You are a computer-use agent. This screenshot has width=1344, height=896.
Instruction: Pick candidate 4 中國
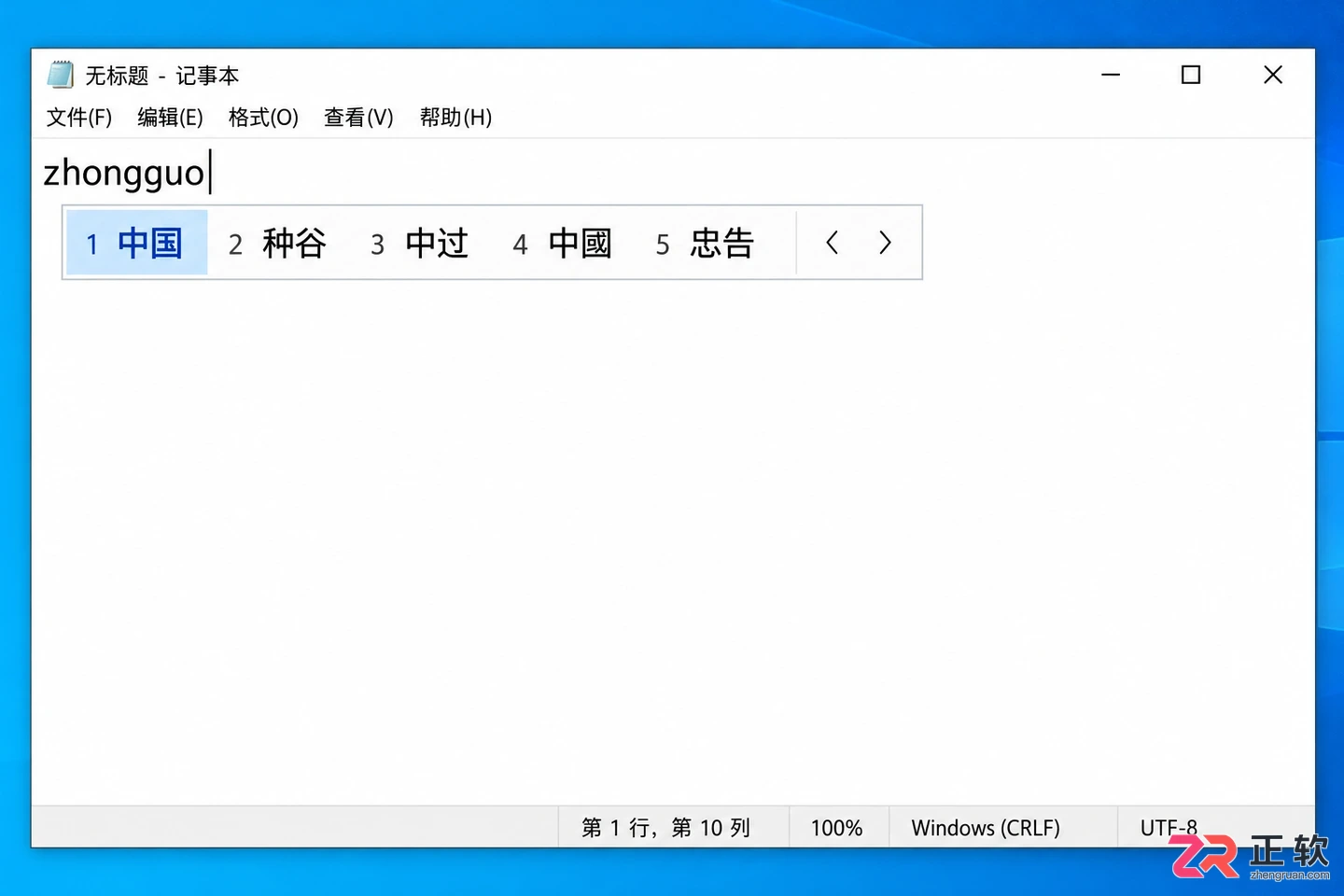pos(562,244)
